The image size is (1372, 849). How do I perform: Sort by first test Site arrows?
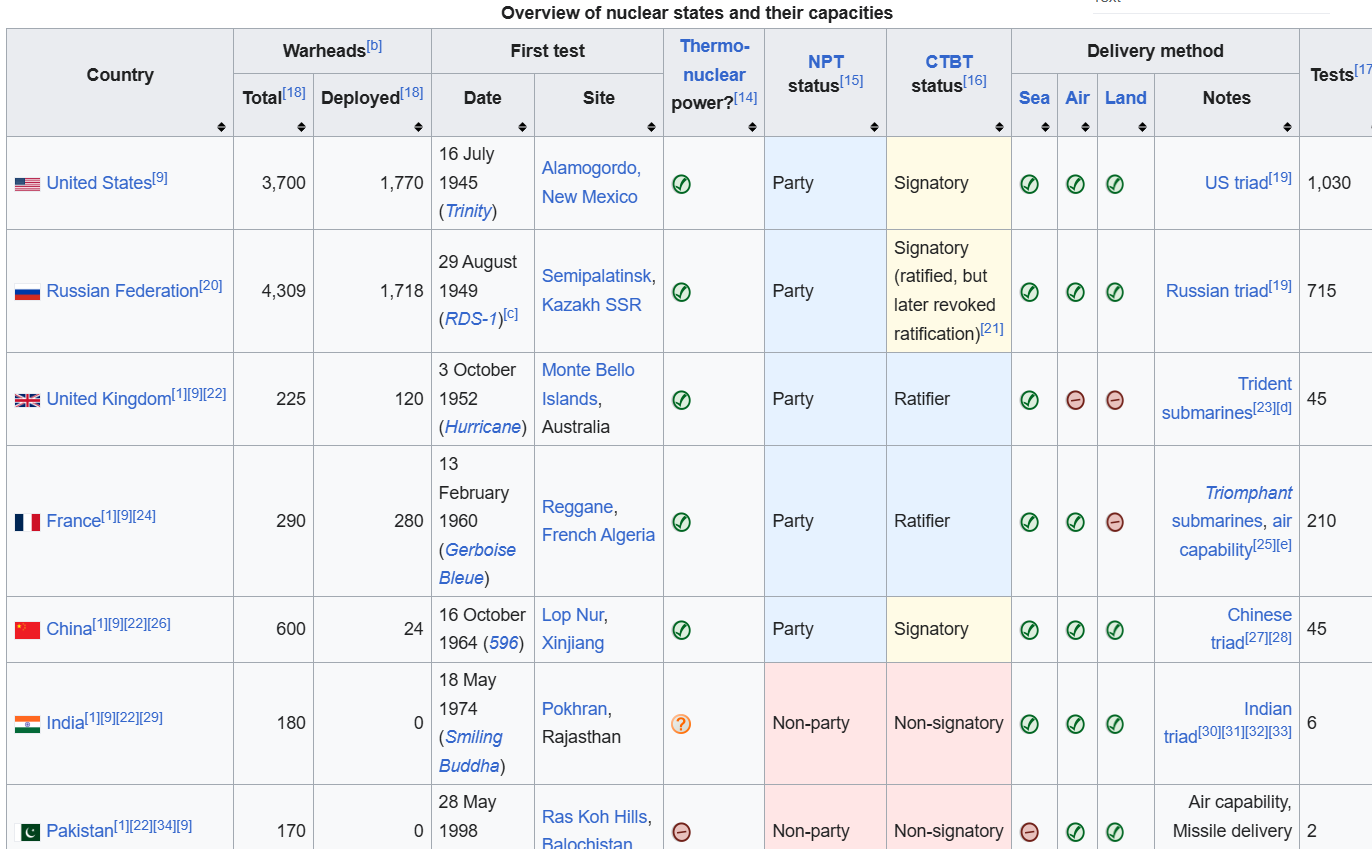pyautogui.click(x=651, y=127)
